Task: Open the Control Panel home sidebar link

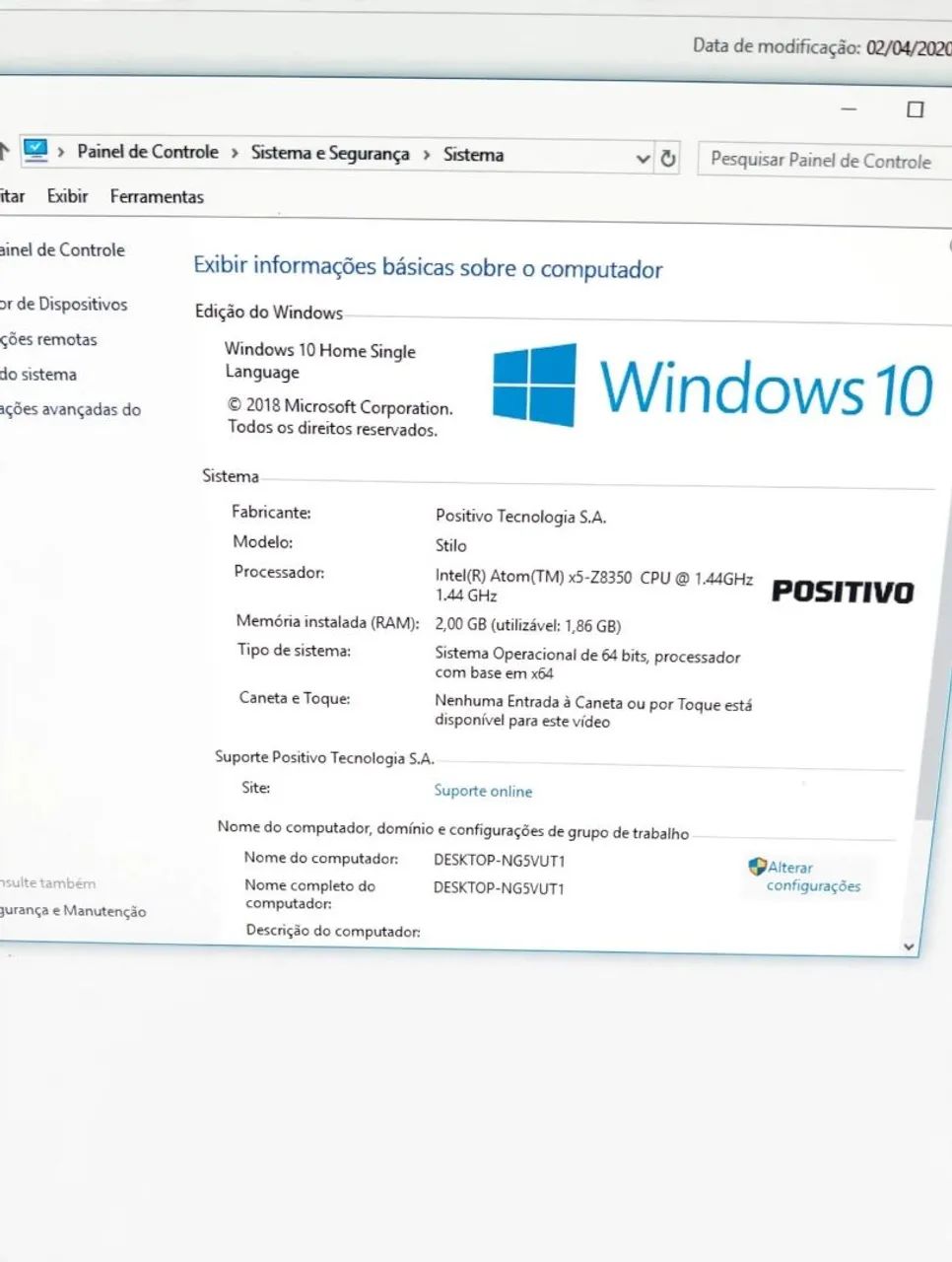Action: point(62,249)
